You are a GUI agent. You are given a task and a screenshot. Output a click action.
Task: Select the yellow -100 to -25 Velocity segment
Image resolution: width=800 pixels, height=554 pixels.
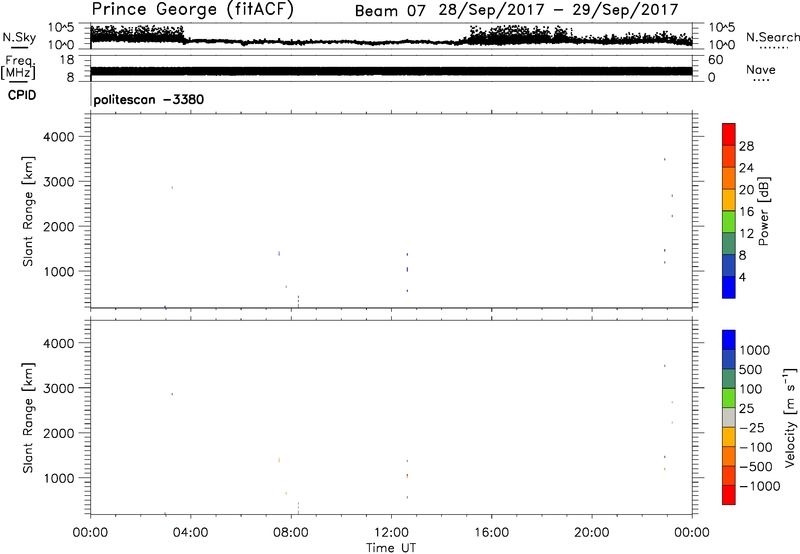click(729, 437)
